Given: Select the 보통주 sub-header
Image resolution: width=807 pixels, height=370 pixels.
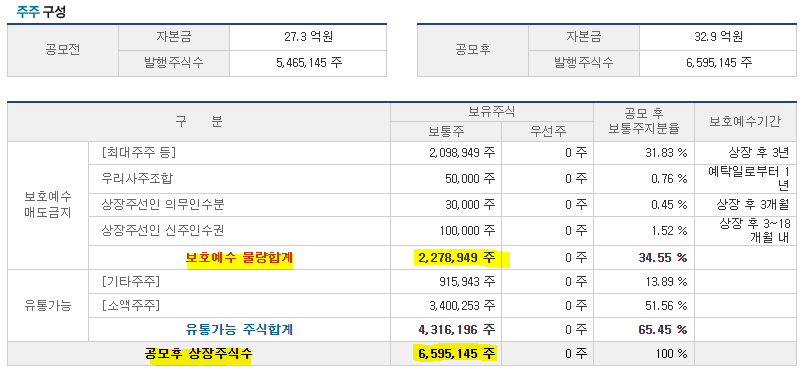Looking at the screenshot, I should 446,131.
